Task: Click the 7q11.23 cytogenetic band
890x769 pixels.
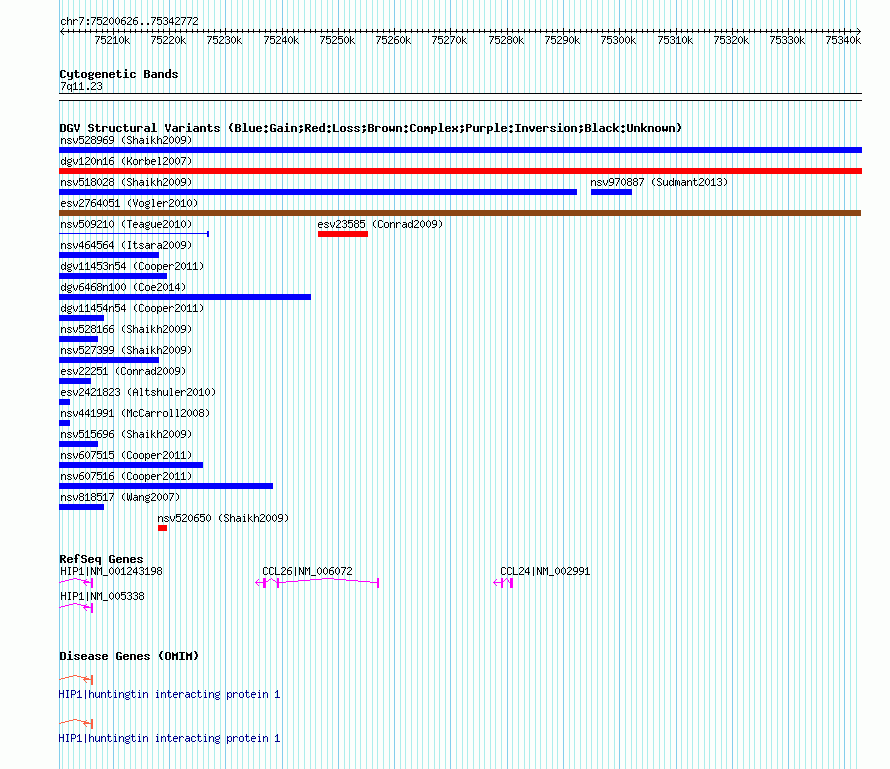Action: click(x=460, y=97)
